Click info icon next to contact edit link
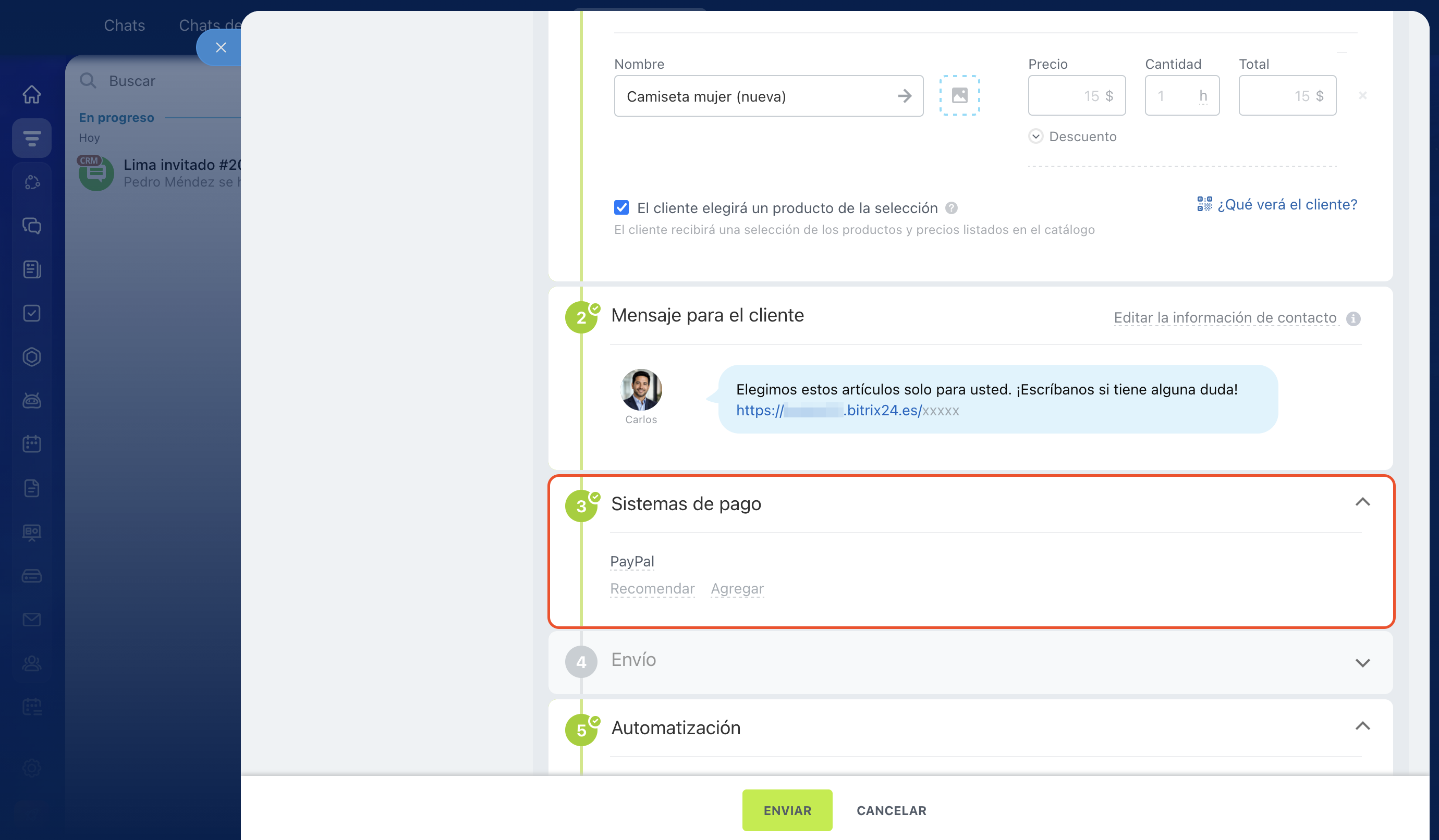Viewport: 1439px width, 840px height. pyautogui.click(x=1353, y=318)
